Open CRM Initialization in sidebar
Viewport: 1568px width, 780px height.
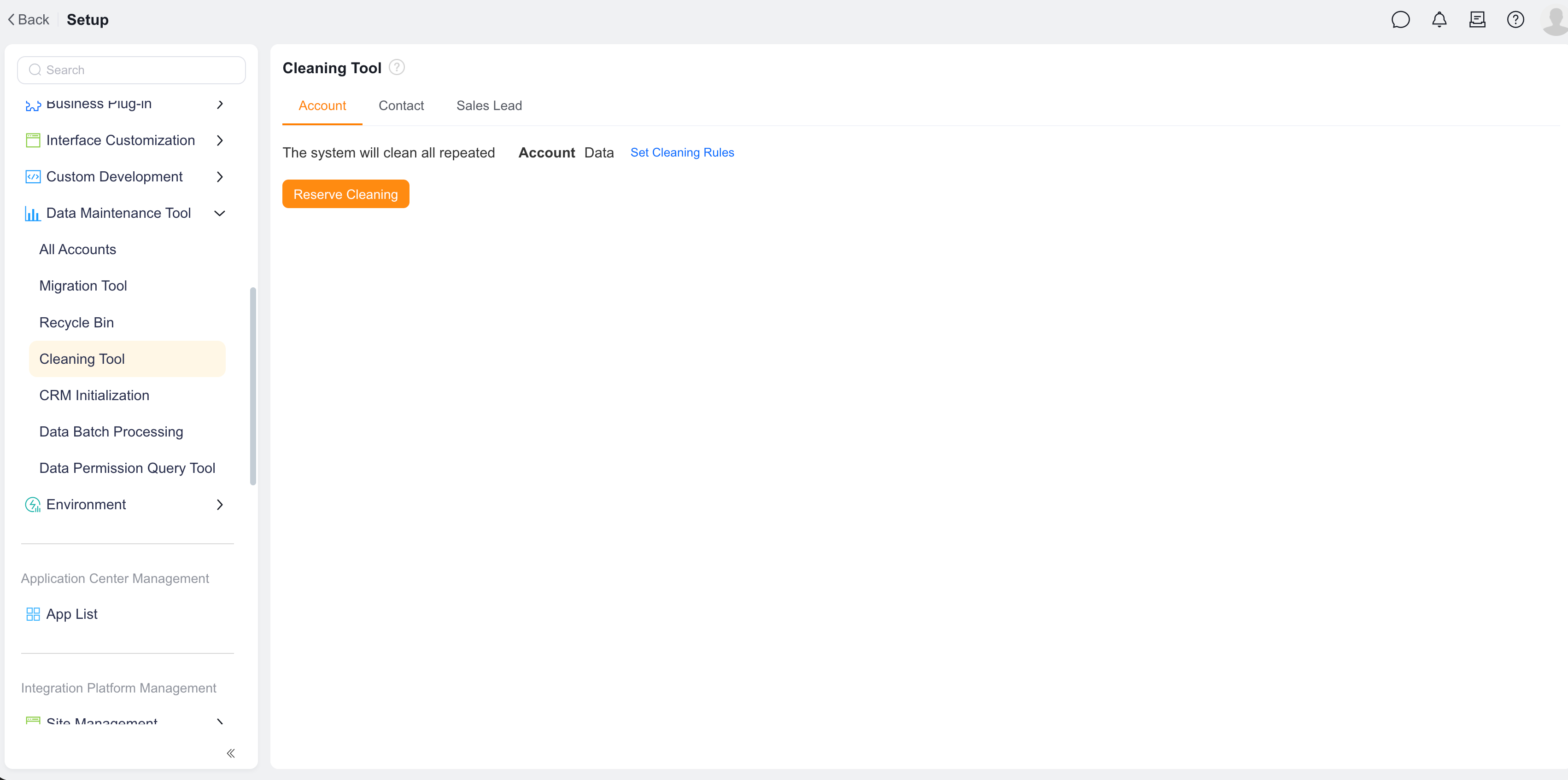coord(94,396)
